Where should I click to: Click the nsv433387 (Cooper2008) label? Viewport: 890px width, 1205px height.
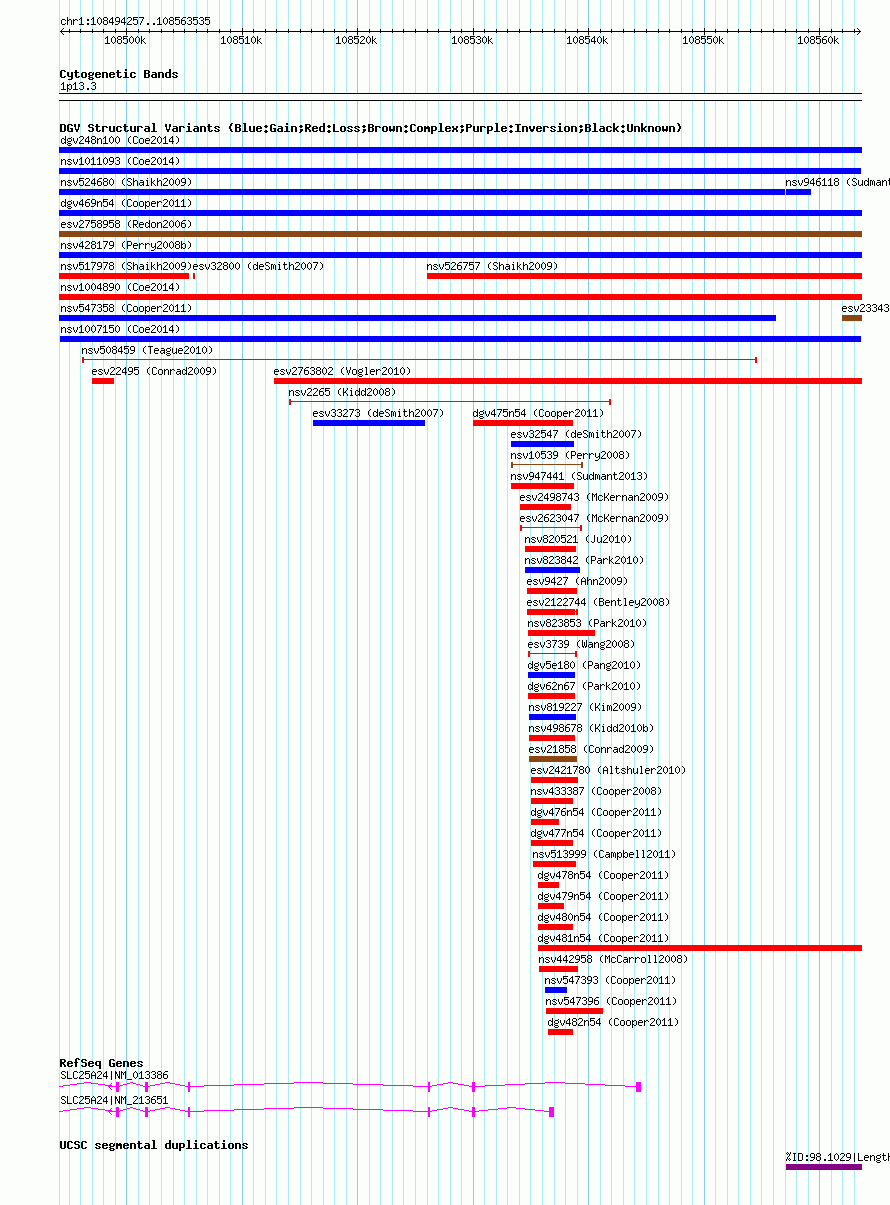click(596, 791)
